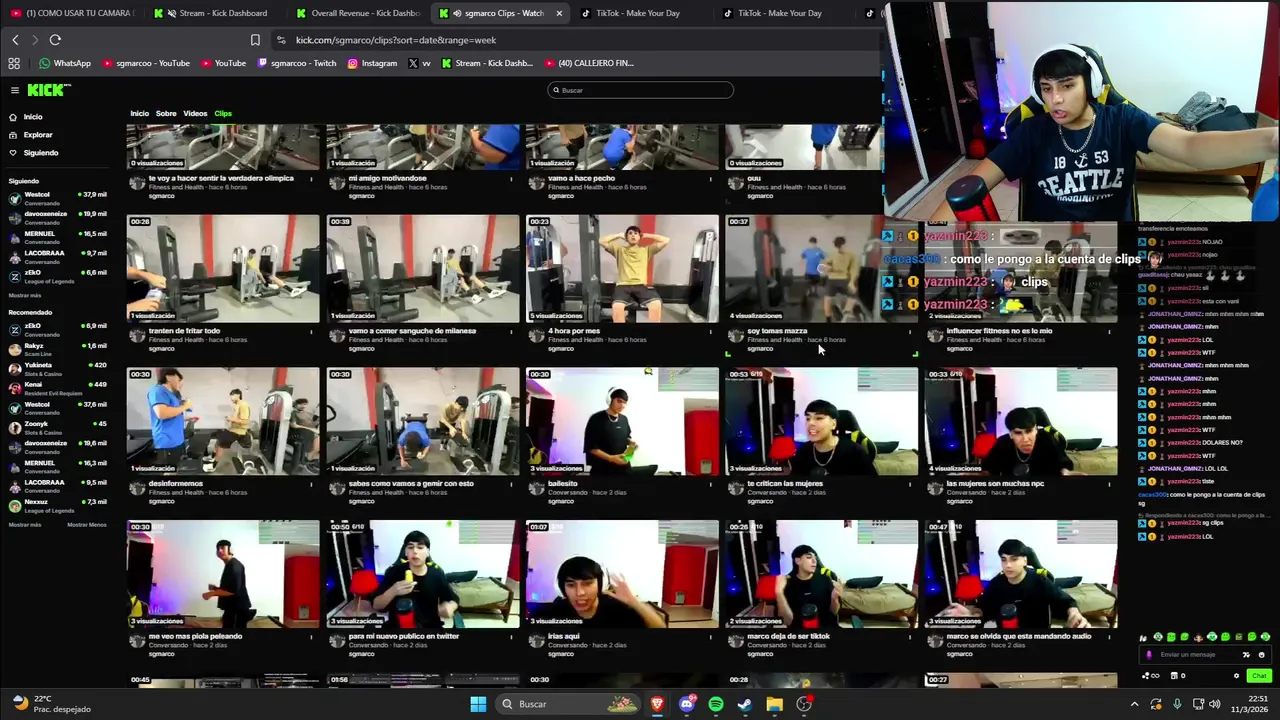Image resolution: width=1280 pixels, height=720 pixels.
Task: Click the volume icon in system tray
Action: coord(1215,704)
